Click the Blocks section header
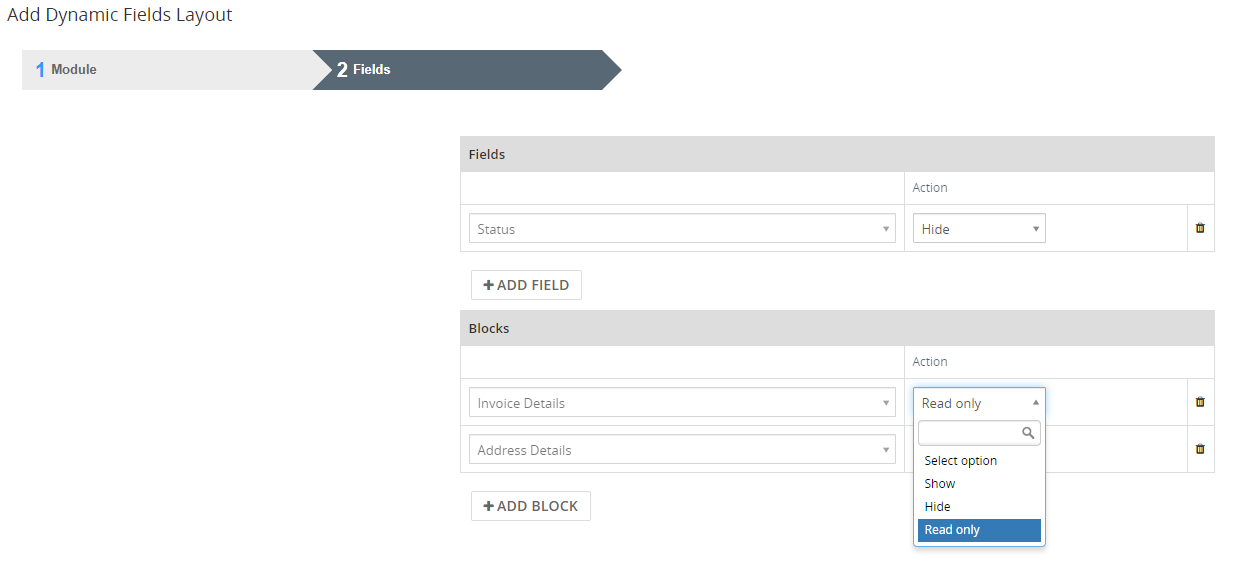This screenshot has height=564, width=1243. [x=836, y=329]
